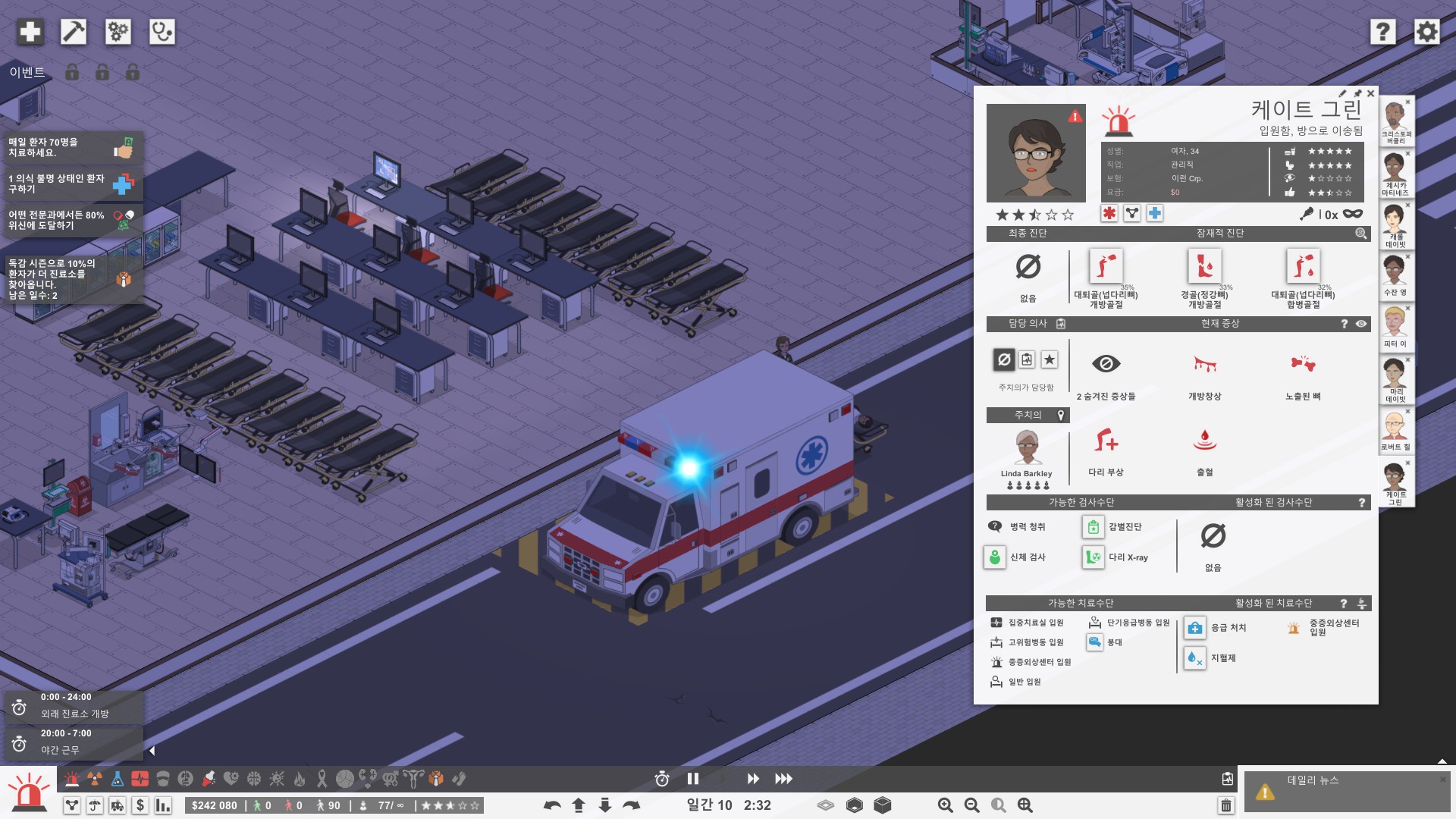Image resolution: width=1456 pixels, height=819 pixels.
Task: Pause the game simulation
Action: pyautogui.click(x=692, y=779)
